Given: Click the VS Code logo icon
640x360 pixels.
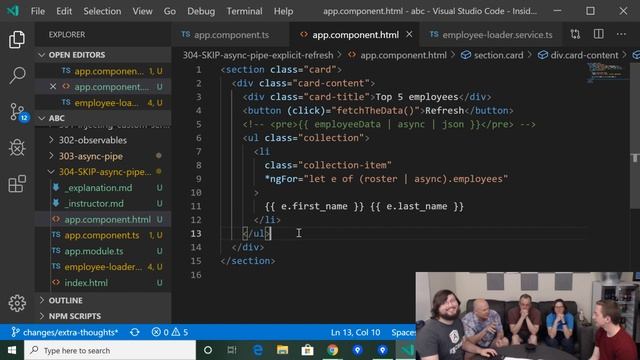Looking at the screenshot, I should point(13,11).
